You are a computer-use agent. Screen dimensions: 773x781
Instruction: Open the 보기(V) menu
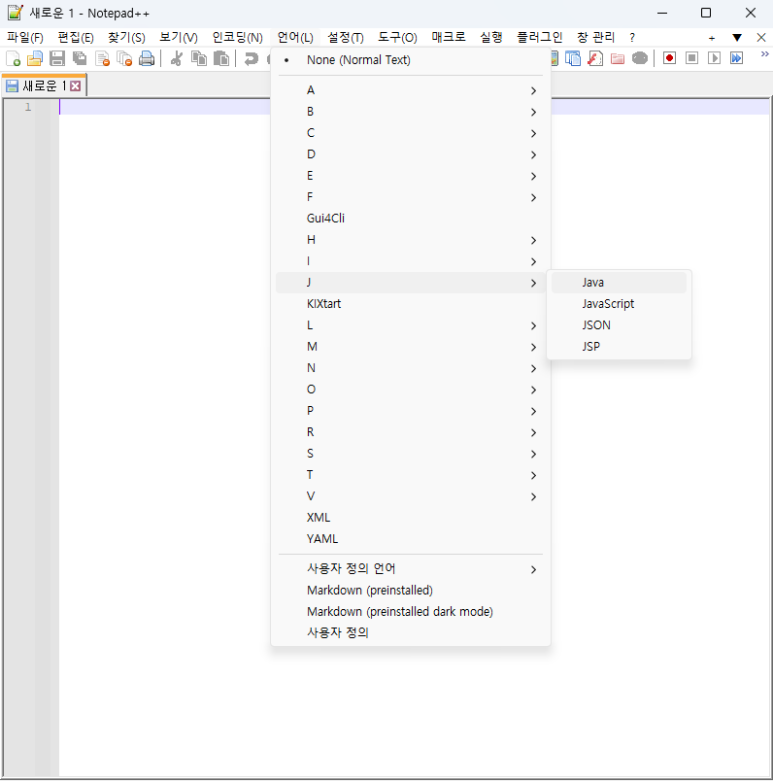pyautogui.click(x=178, y=37)
